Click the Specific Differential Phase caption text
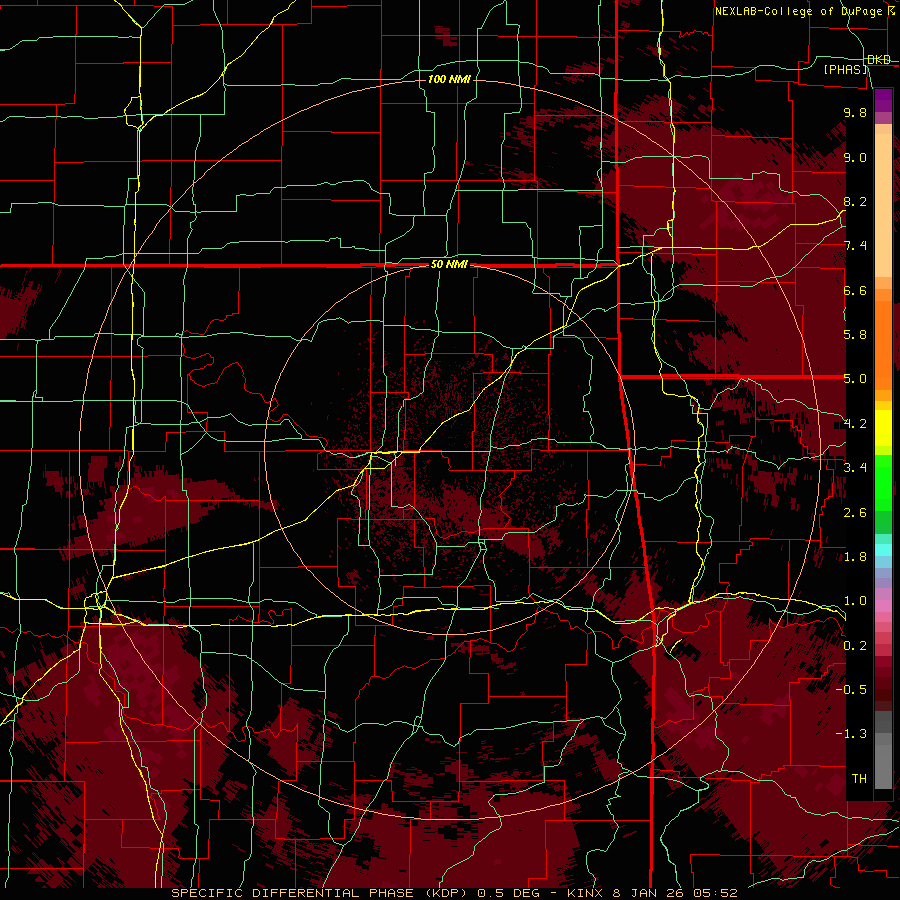 click(454, 893)
